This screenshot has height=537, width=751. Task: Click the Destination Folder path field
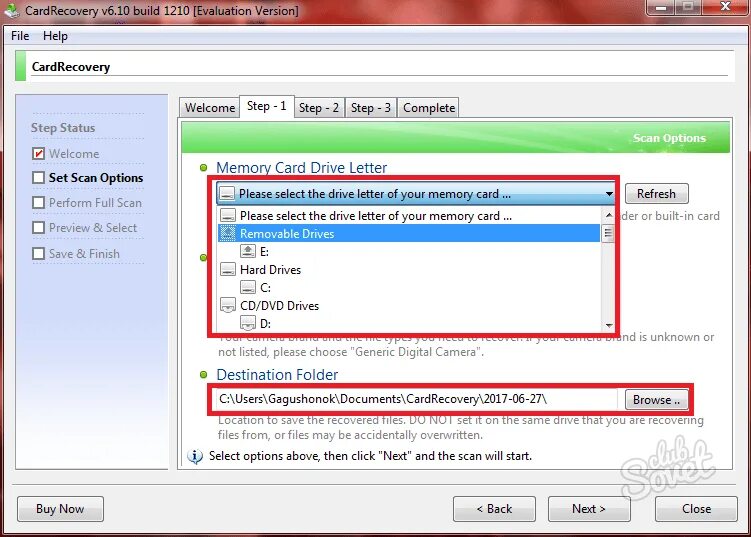(416, 399)
